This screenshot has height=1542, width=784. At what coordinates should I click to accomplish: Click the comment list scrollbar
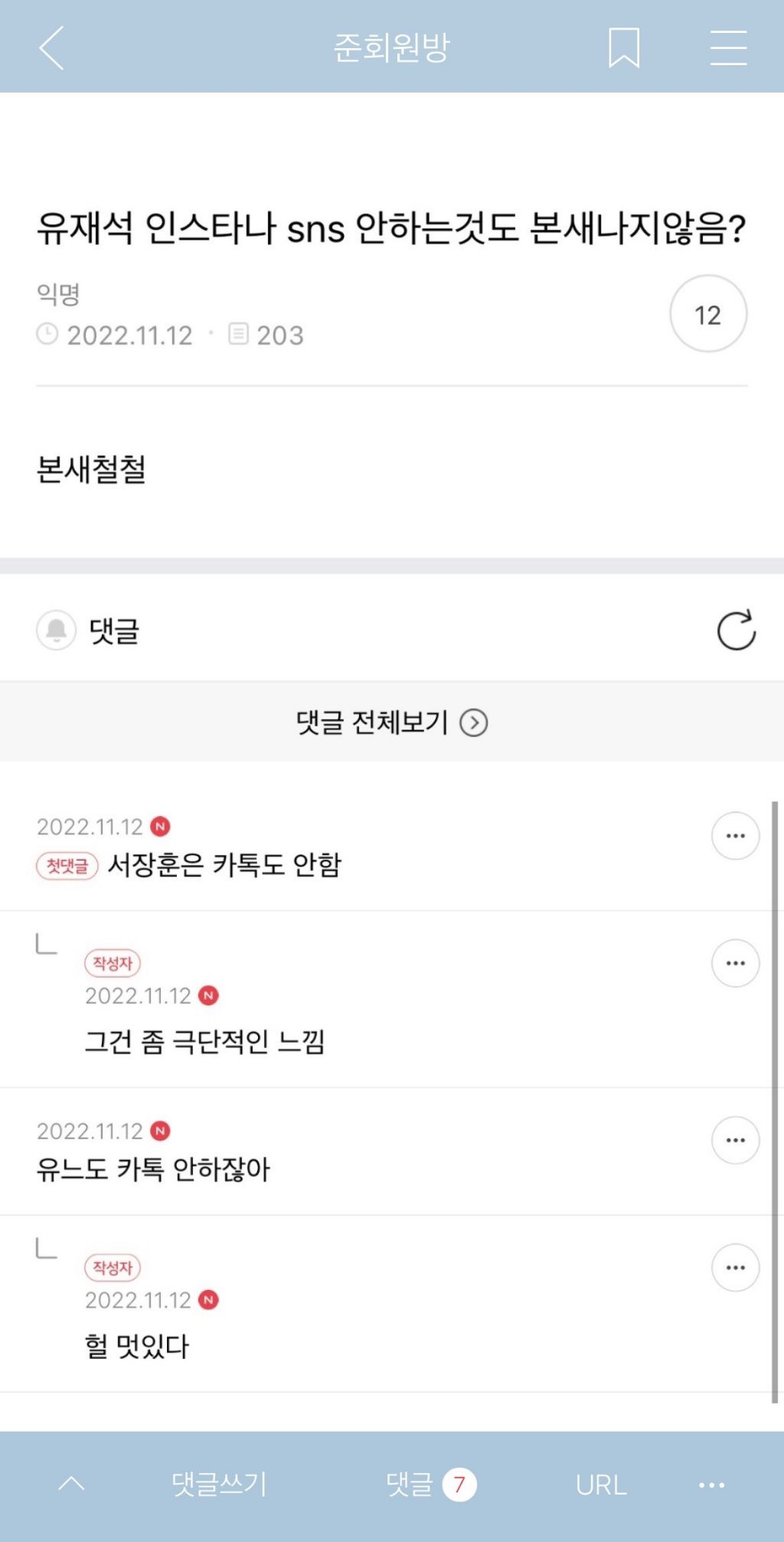775,1102
